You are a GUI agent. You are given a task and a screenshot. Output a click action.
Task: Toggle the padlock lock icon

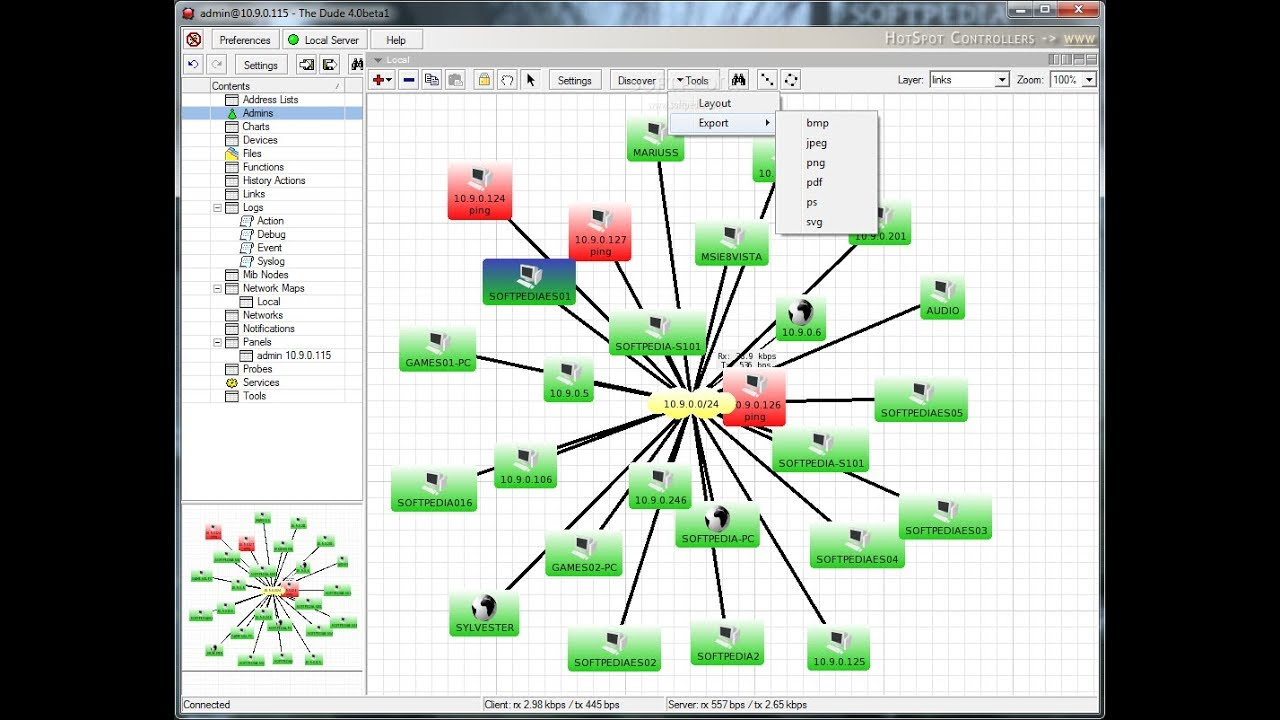tap(484, 80)
